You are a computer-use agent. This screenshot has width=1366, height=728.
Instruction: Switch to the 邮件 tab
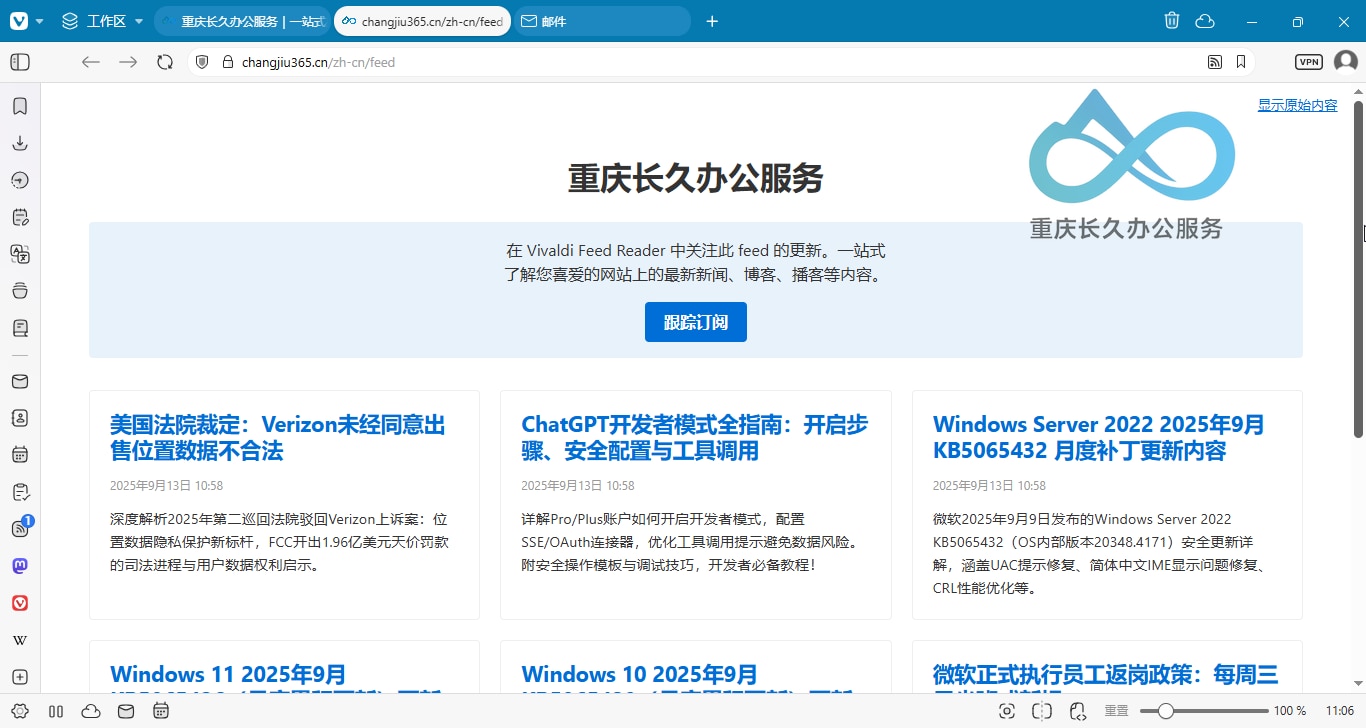(x=601, y=21)
